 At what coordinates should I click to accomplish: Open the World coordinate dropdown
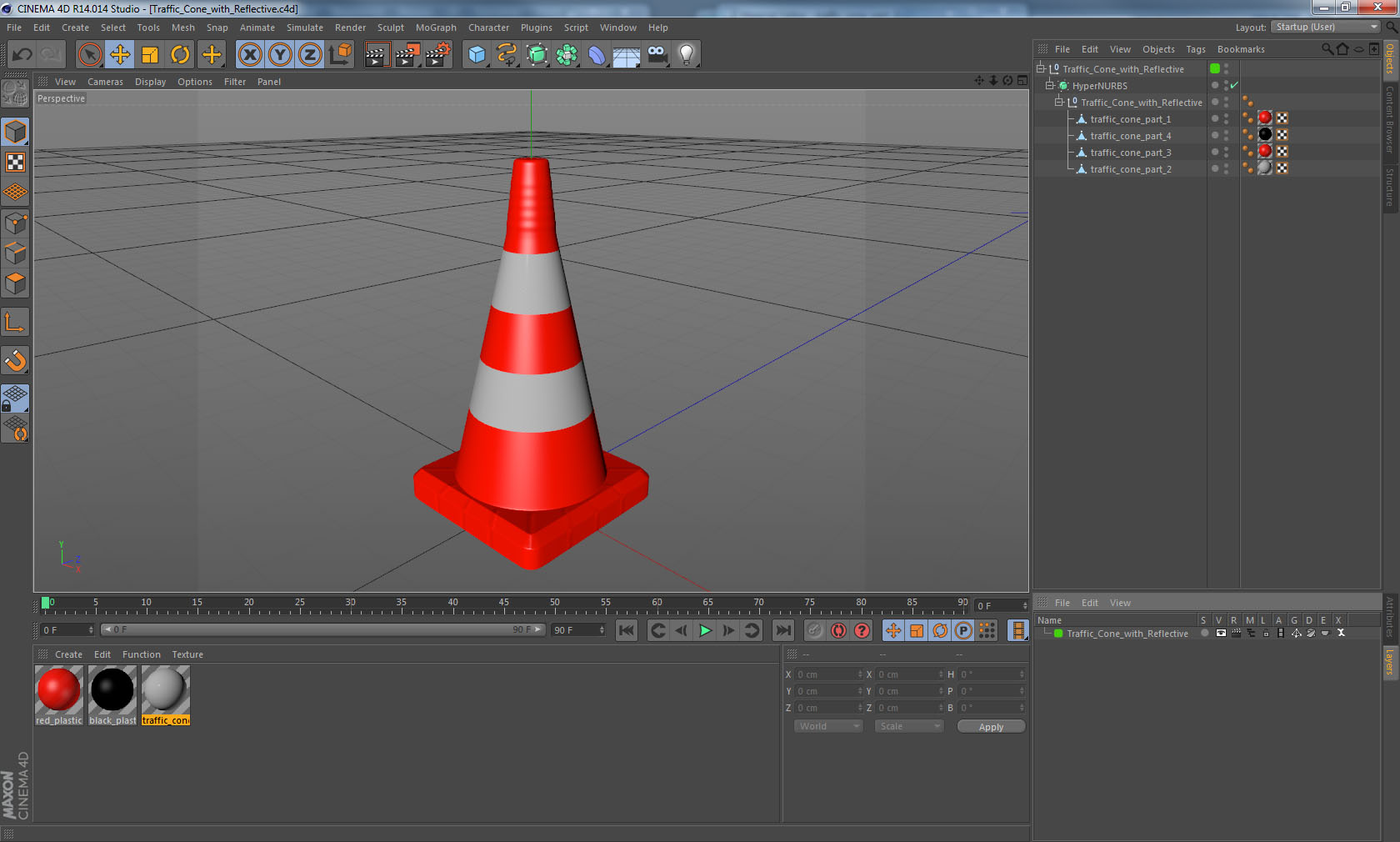[x=828, y=726]
